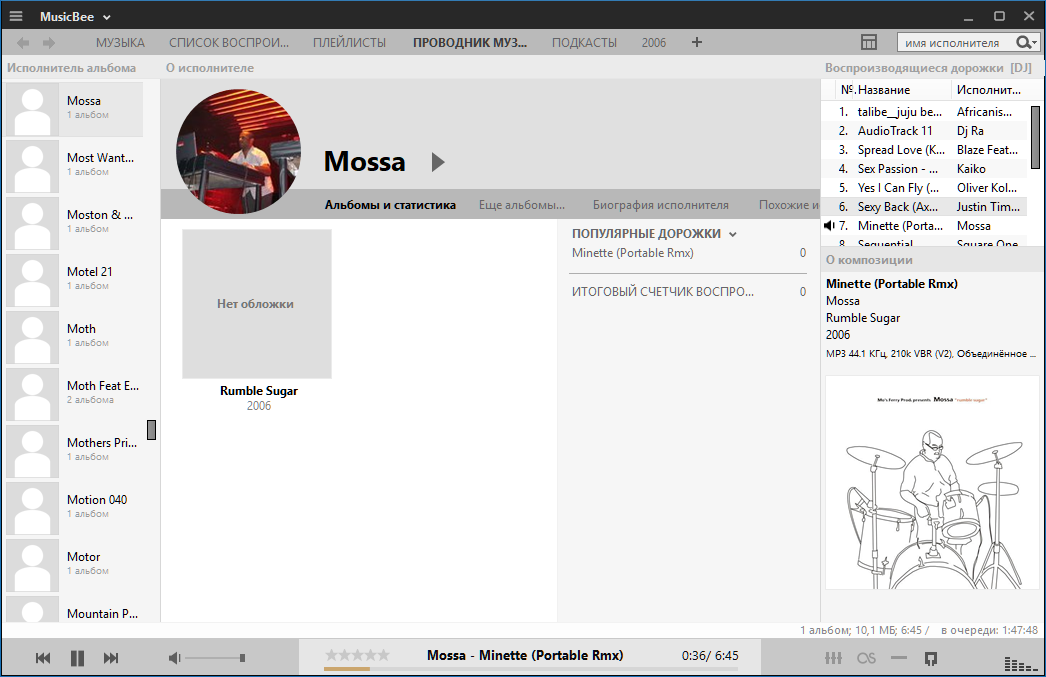Click the Last.fm scrobble icon
The width and height of the screenshot is (1046, 677).
pos(866,658)
